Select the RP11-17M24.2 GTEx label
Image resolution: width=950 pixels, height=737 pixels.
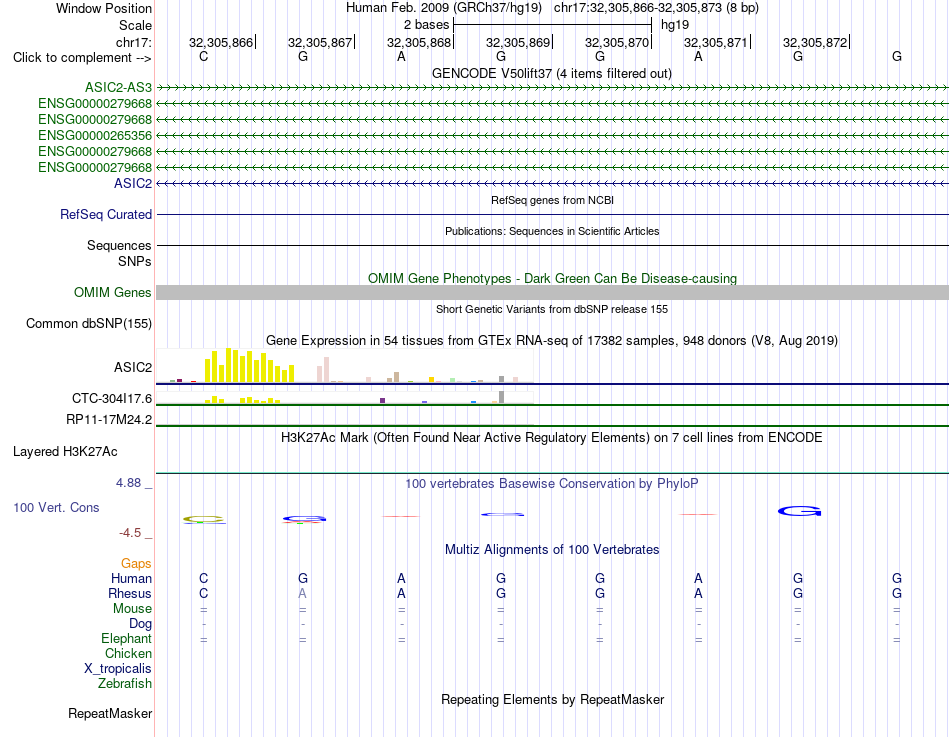point(109,420)
